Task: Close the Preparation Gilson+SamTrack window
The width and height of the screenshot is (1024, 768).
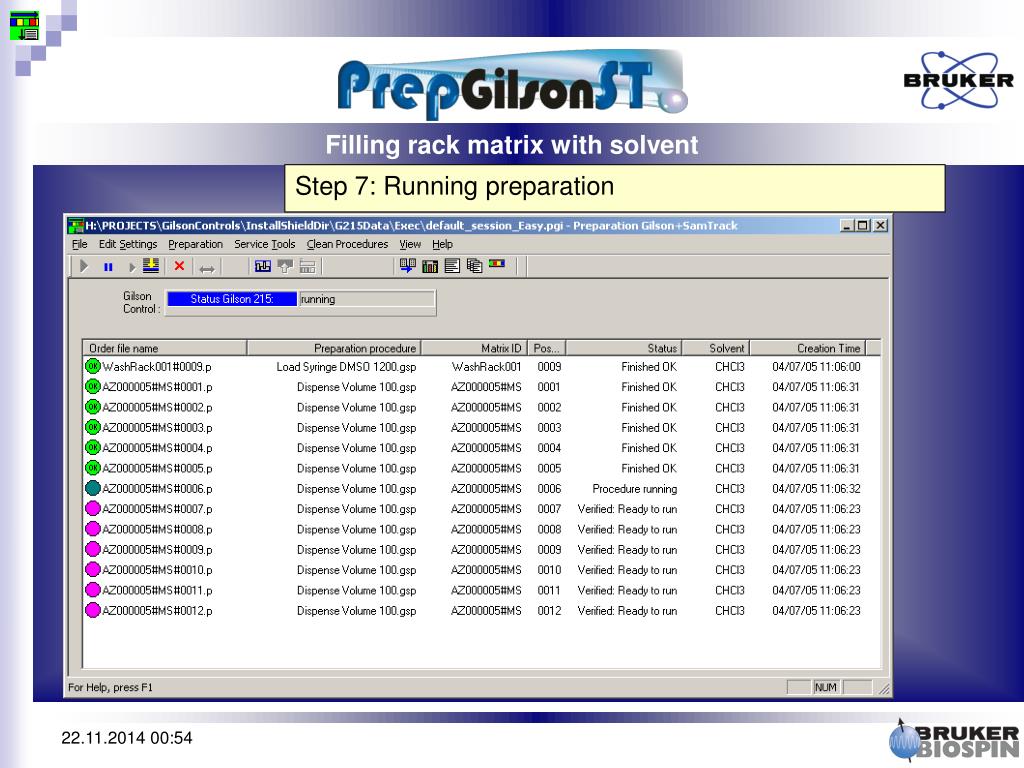Action: click(880, 225)
